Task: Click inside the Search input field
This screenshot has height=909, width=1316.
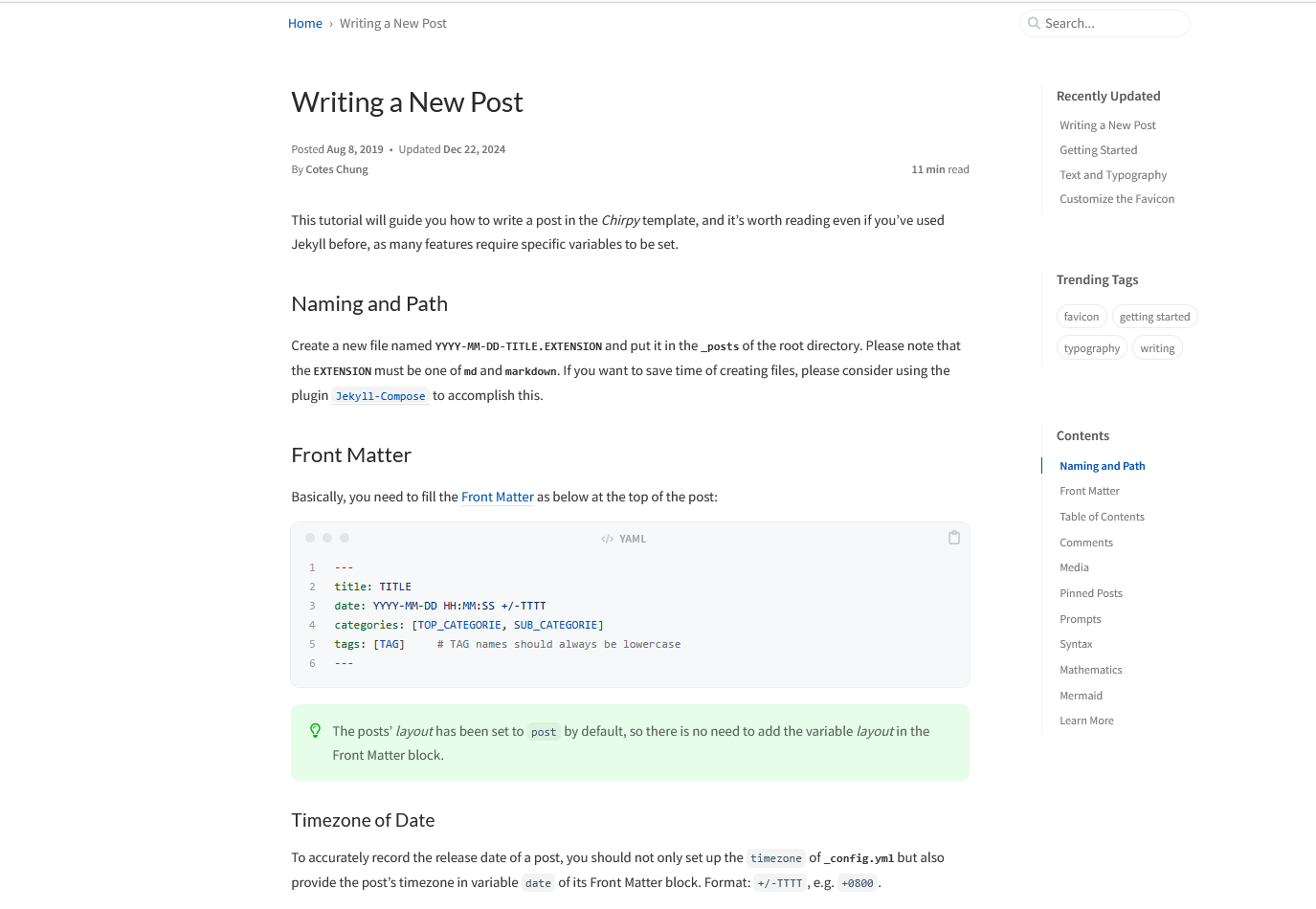Action: point(1110,23)
